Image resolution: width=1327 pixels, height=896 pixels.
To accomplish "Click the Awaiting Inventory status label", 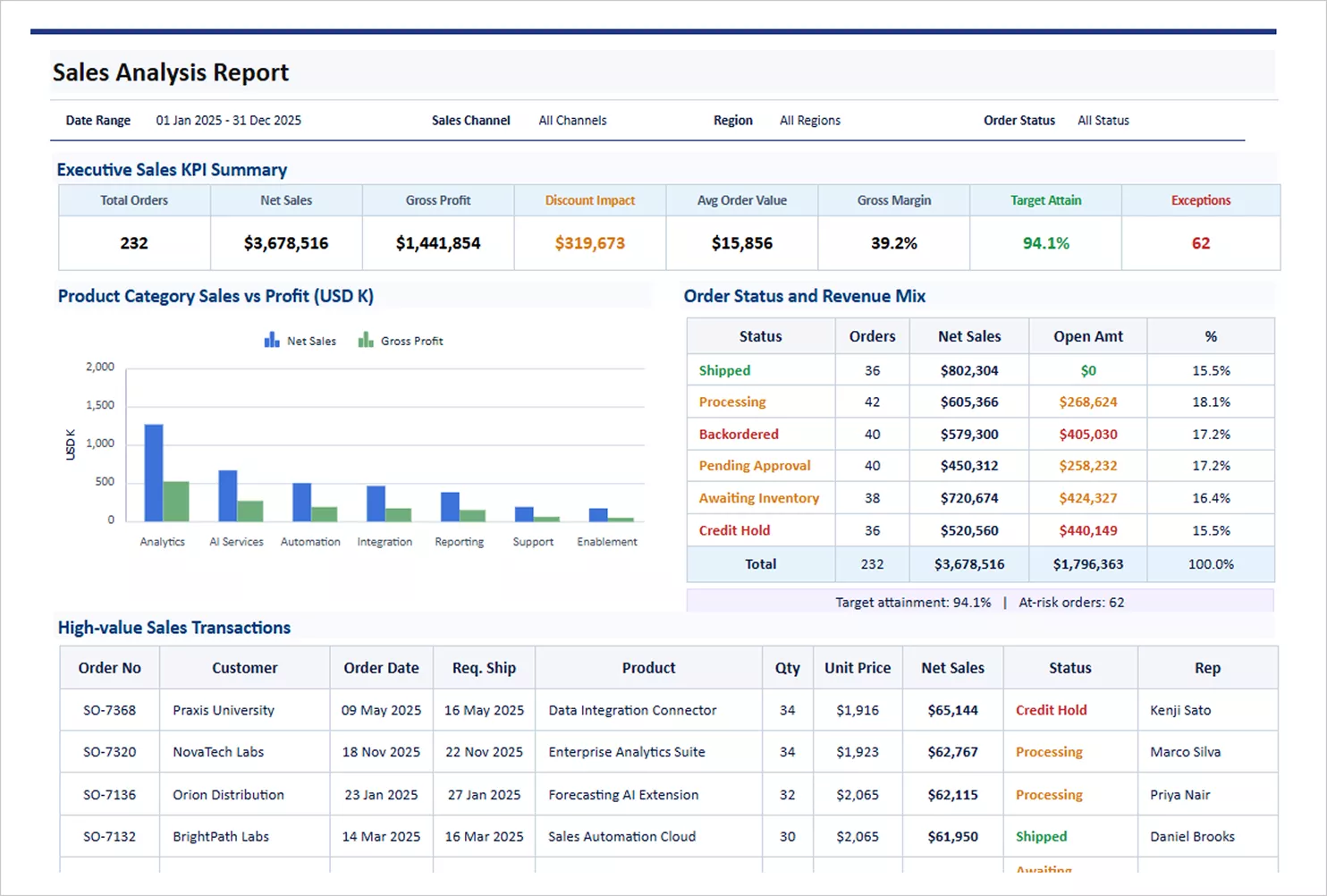I will [759, 498].
